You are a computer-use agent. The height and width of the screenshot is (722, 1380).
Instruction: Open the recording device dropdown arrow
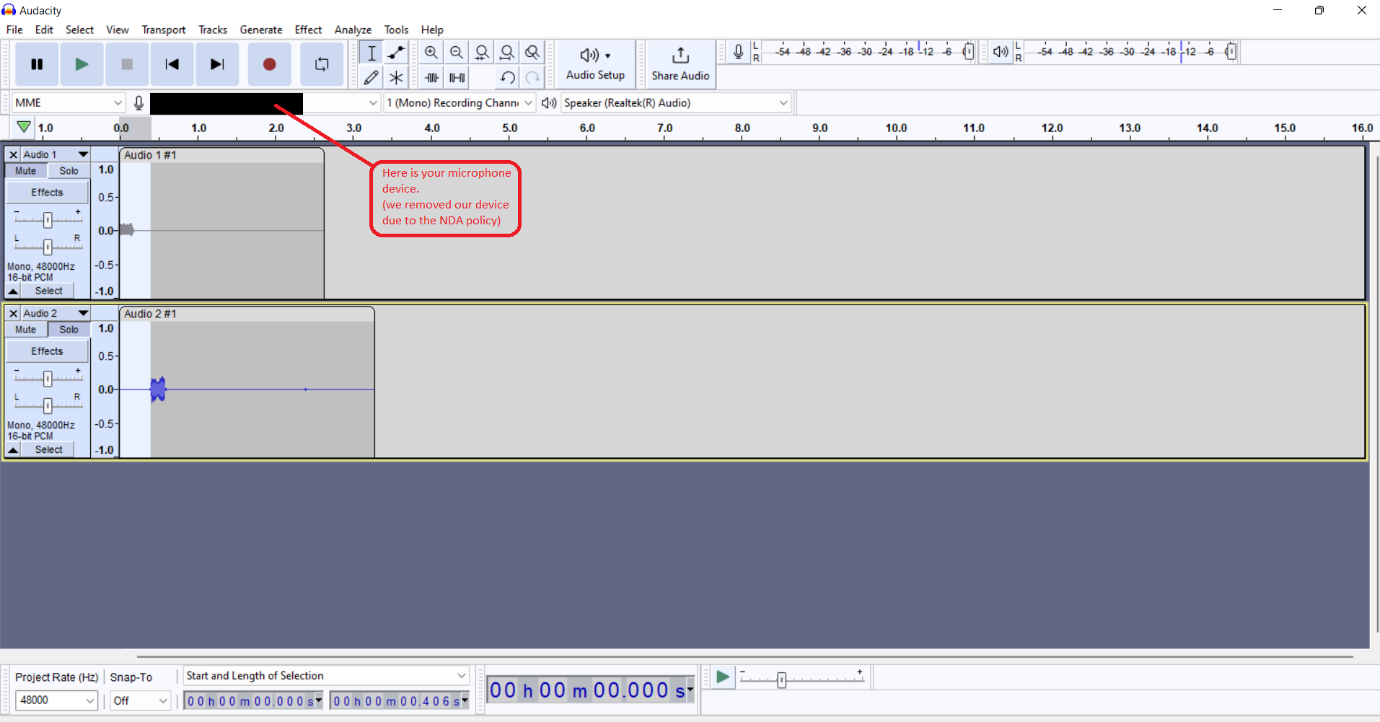[373, 103]
